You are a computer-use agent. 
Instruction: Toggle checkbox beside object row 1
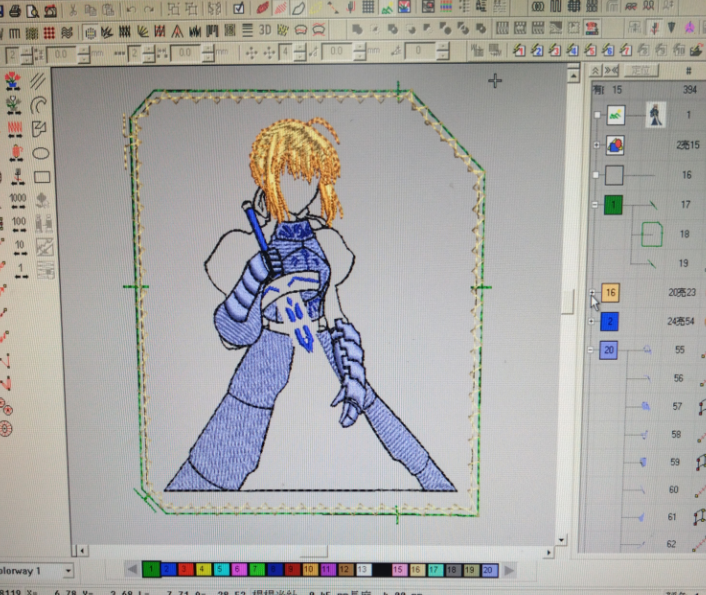[597, 115]
